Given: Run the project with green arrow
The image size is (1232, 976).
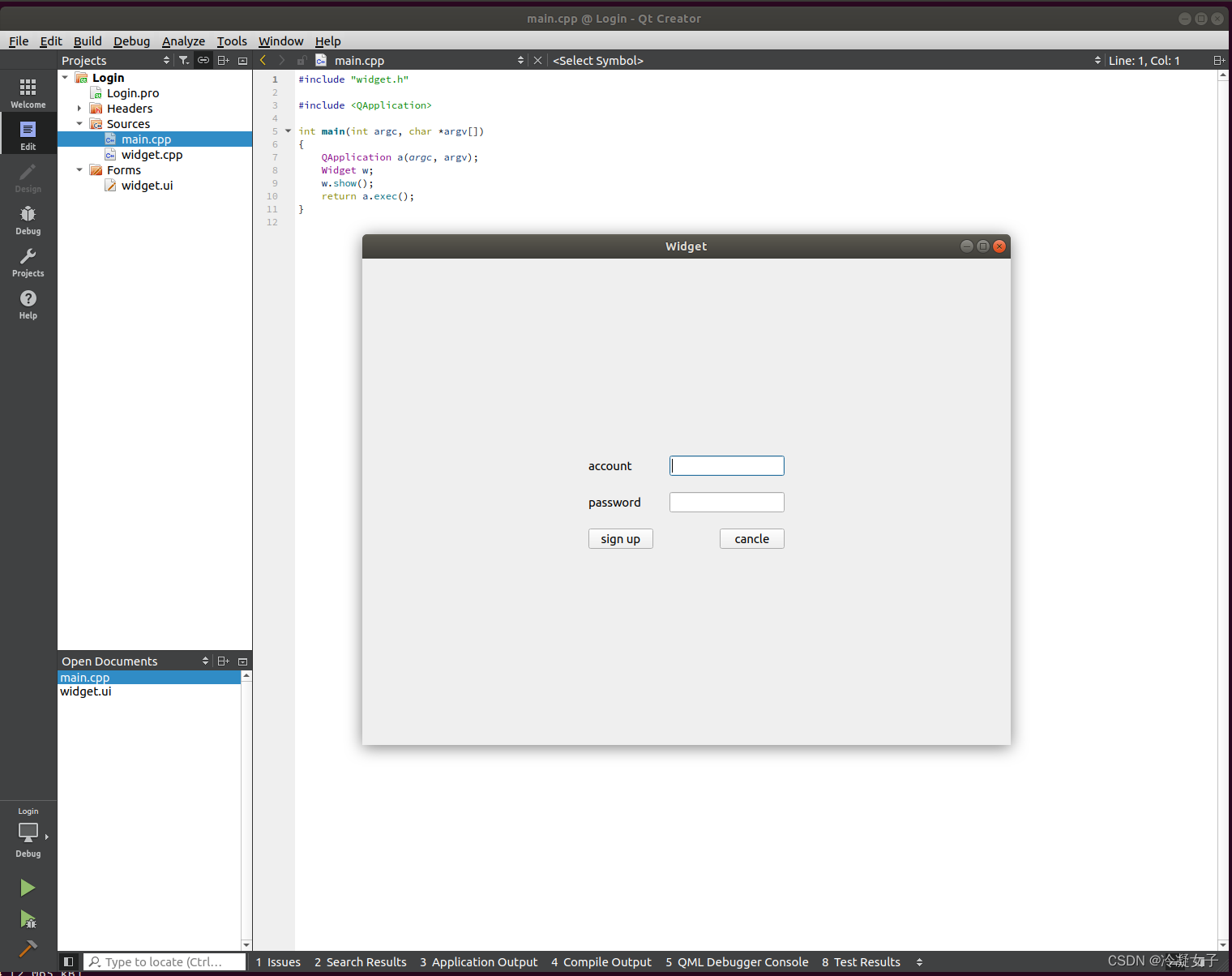Looking at the screenshot, I should coord(28,888).
